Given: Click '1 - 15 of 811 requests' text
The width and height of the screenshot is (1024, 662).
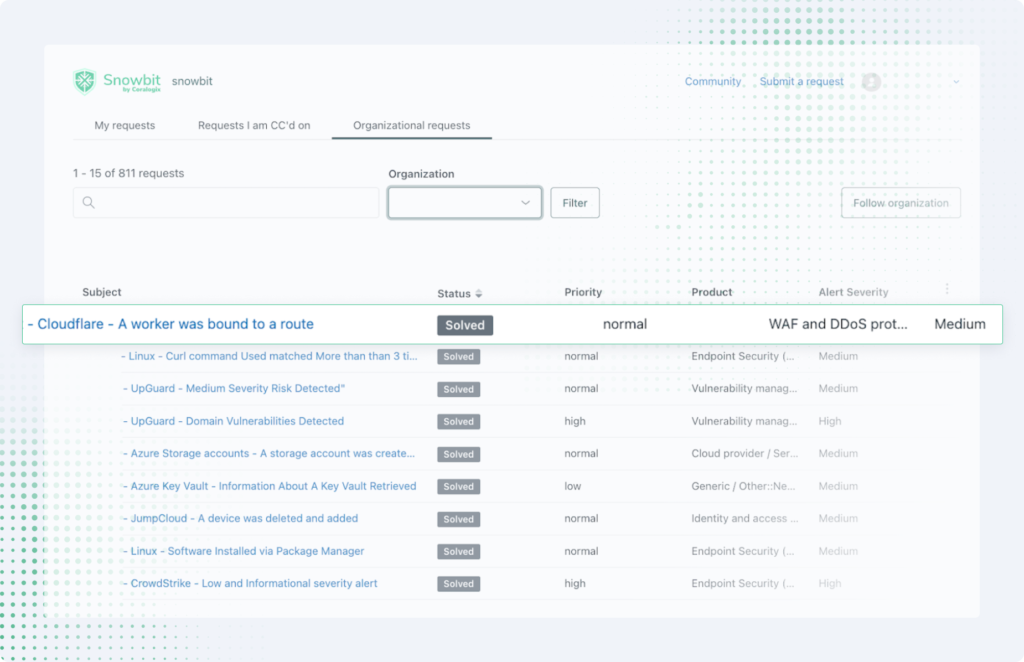Looking at the screenshot, I should [129, 173].
